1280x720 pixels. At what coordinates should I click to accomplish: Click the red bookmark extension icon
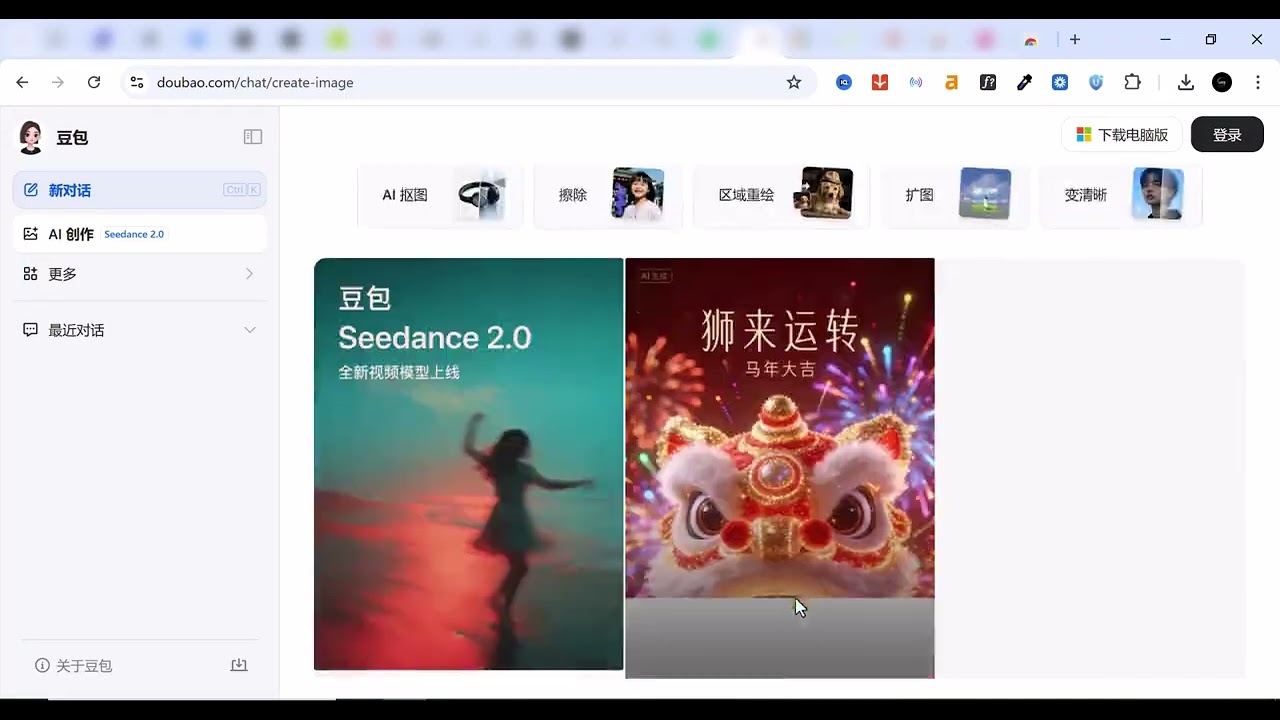click(880, 82)
